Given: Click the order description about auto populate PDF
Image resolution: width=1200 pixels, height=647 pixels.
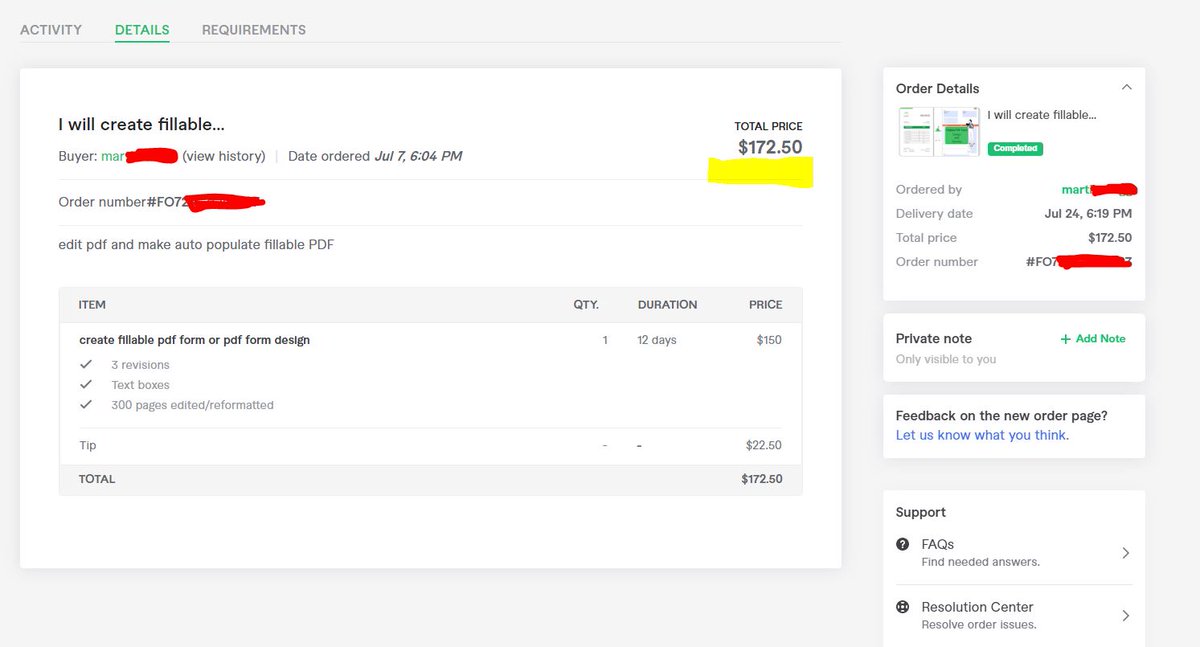Looking at the screenshot, I should coord(196,244).
